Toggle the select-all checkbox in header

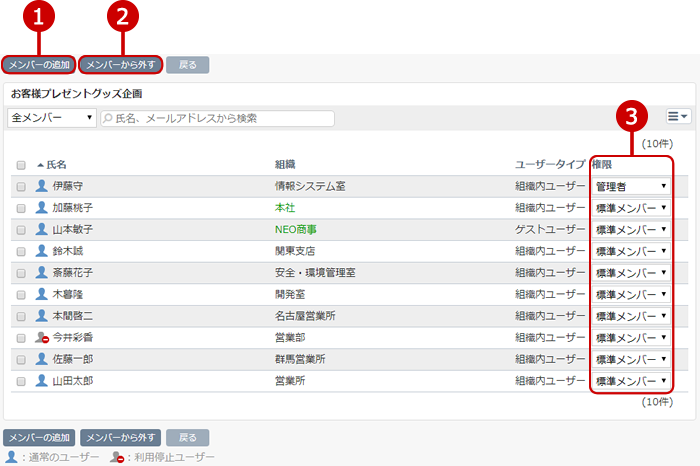(x=21, y=165)
